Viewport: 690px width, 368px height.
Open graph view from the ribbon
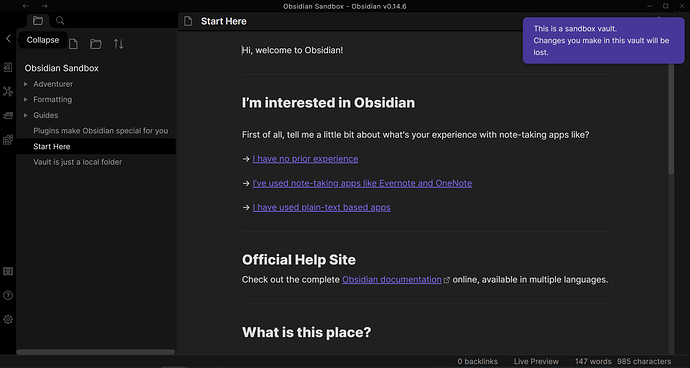pyautogui.click(x=8, y=92)
